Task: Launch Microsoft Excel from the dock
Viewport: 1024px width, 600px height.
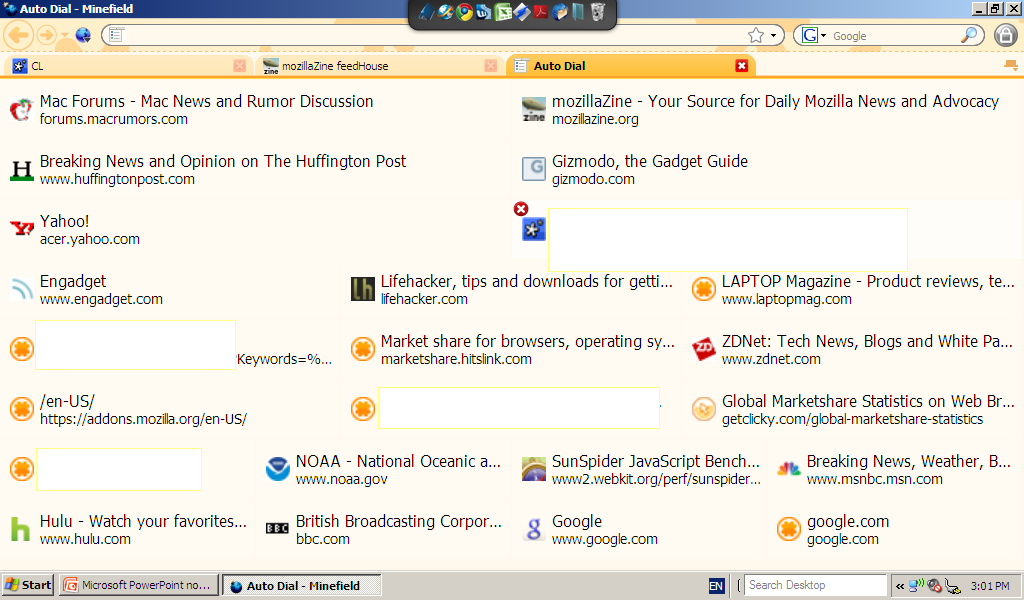Action: [x=503, y=12]
